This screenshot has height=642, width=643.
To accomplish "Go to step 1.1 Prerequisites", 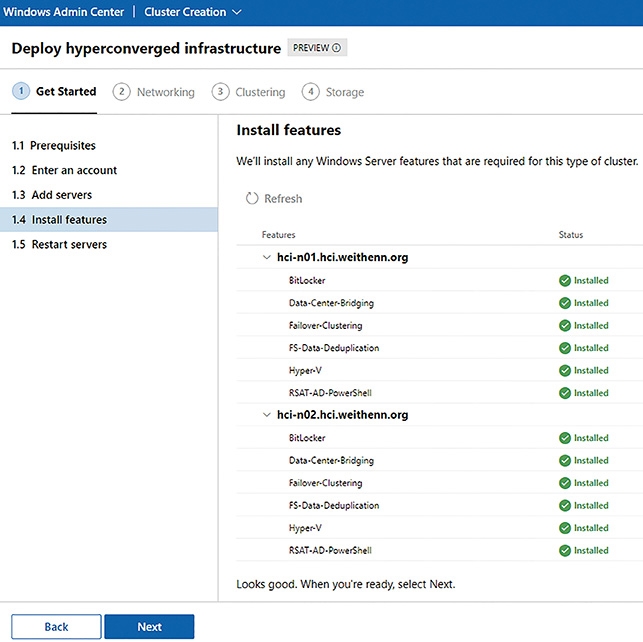I will pos(109,146).
